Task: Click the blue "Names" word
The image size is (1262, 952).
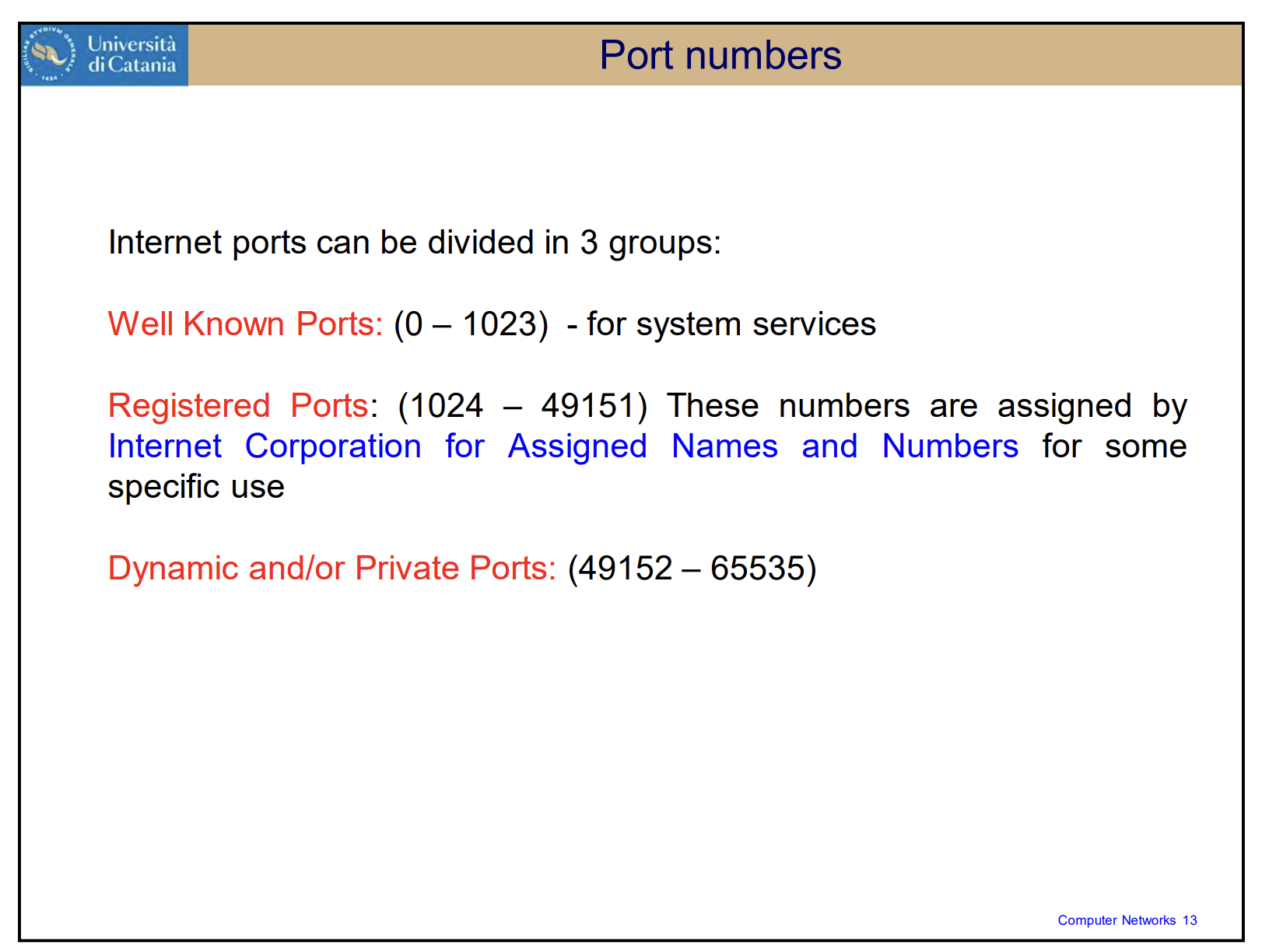Action: (x=724, y=446)
